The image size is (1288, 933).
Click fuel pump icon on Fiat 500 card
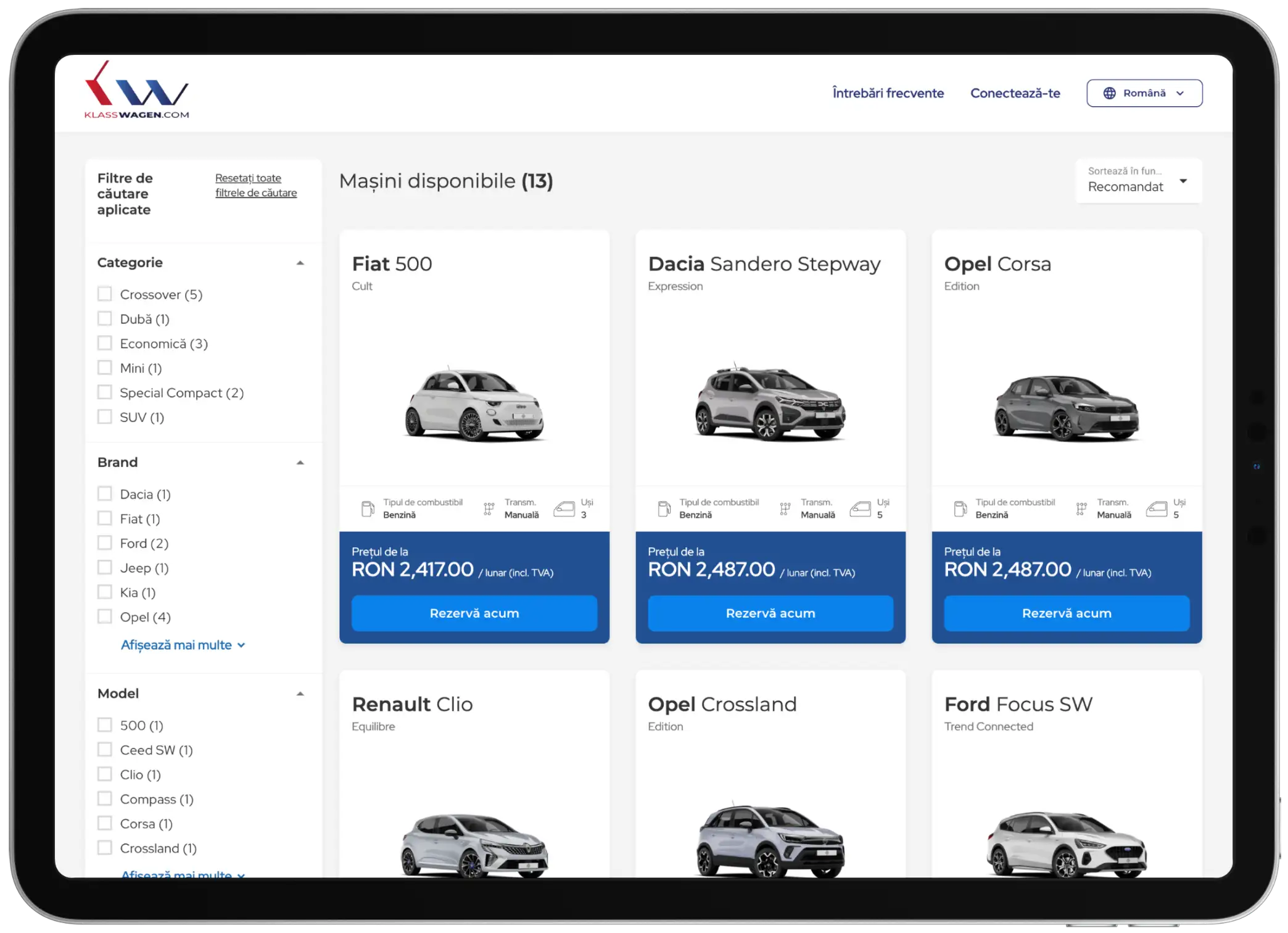368,508
